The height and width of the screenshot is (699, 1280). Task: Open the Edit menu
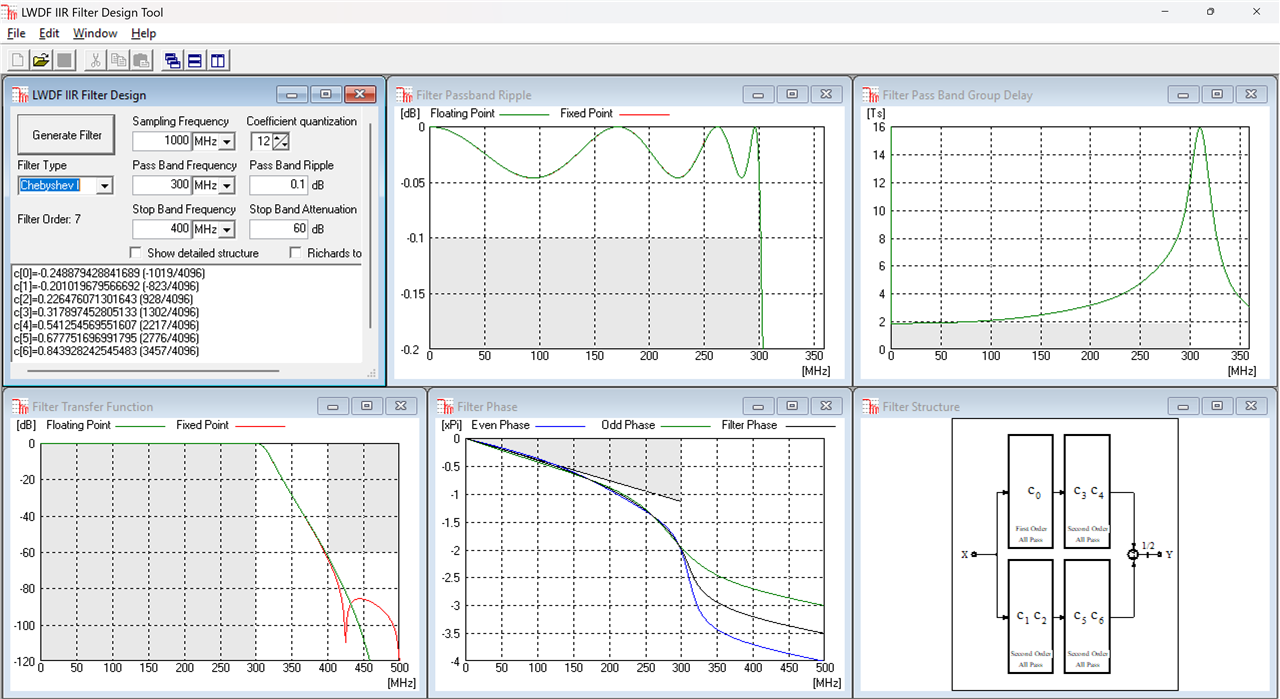pos(49,33)
